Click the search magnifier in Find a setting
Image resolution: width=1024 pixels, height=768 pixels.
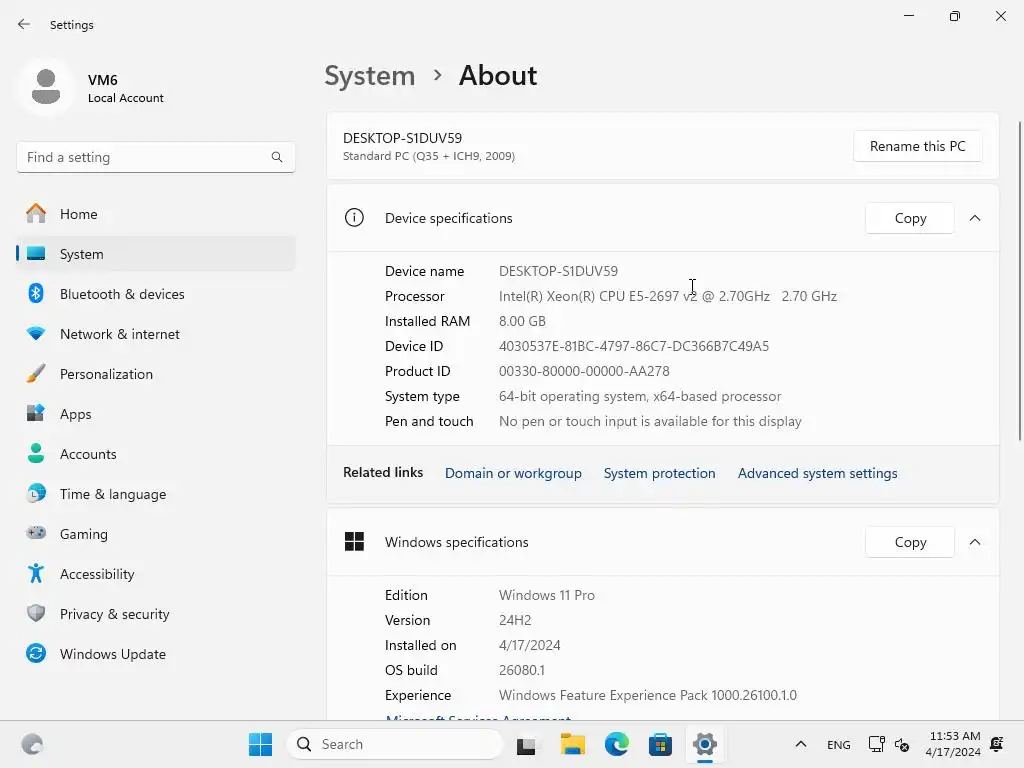pos(277,157)
